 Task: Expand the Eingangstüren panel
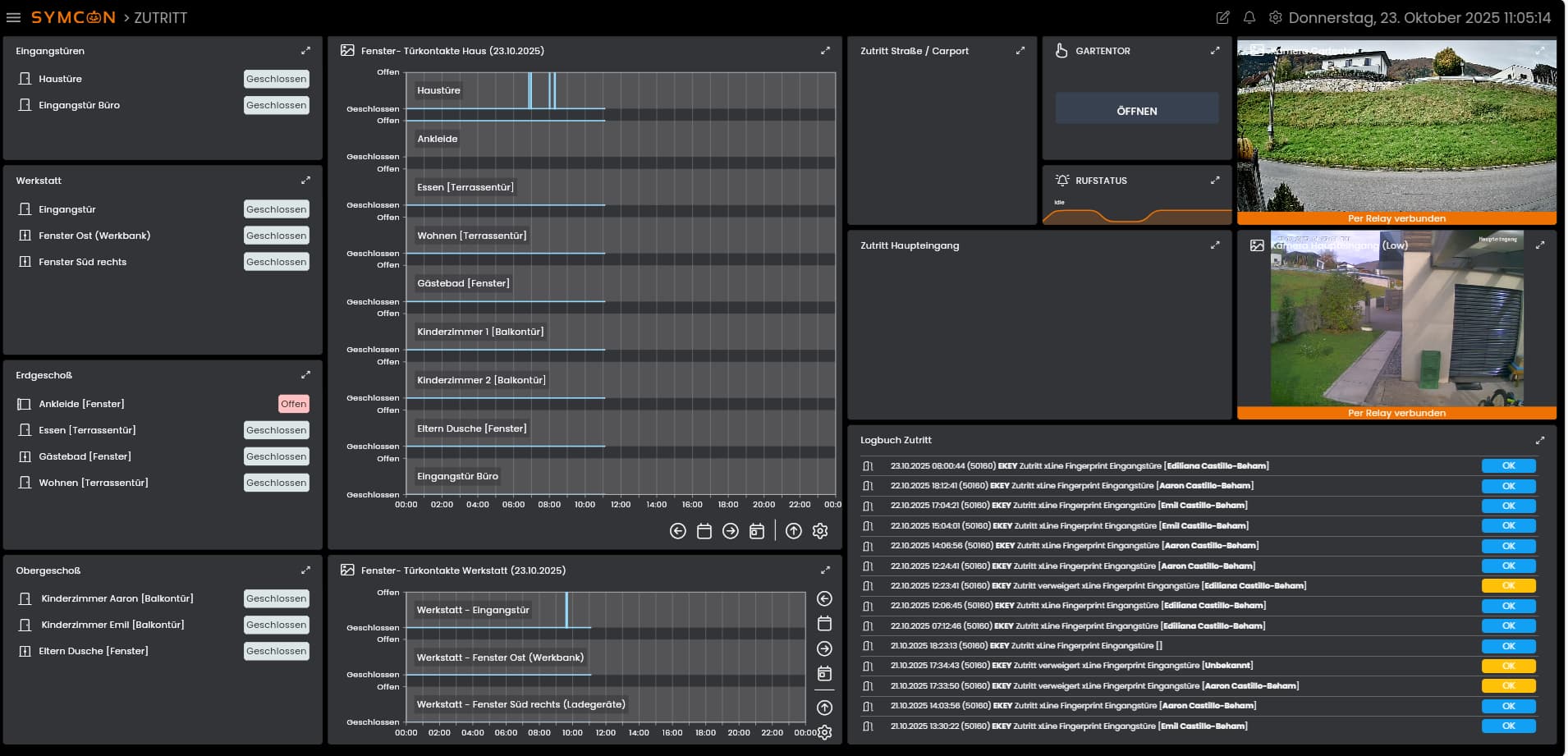point(305,51)
